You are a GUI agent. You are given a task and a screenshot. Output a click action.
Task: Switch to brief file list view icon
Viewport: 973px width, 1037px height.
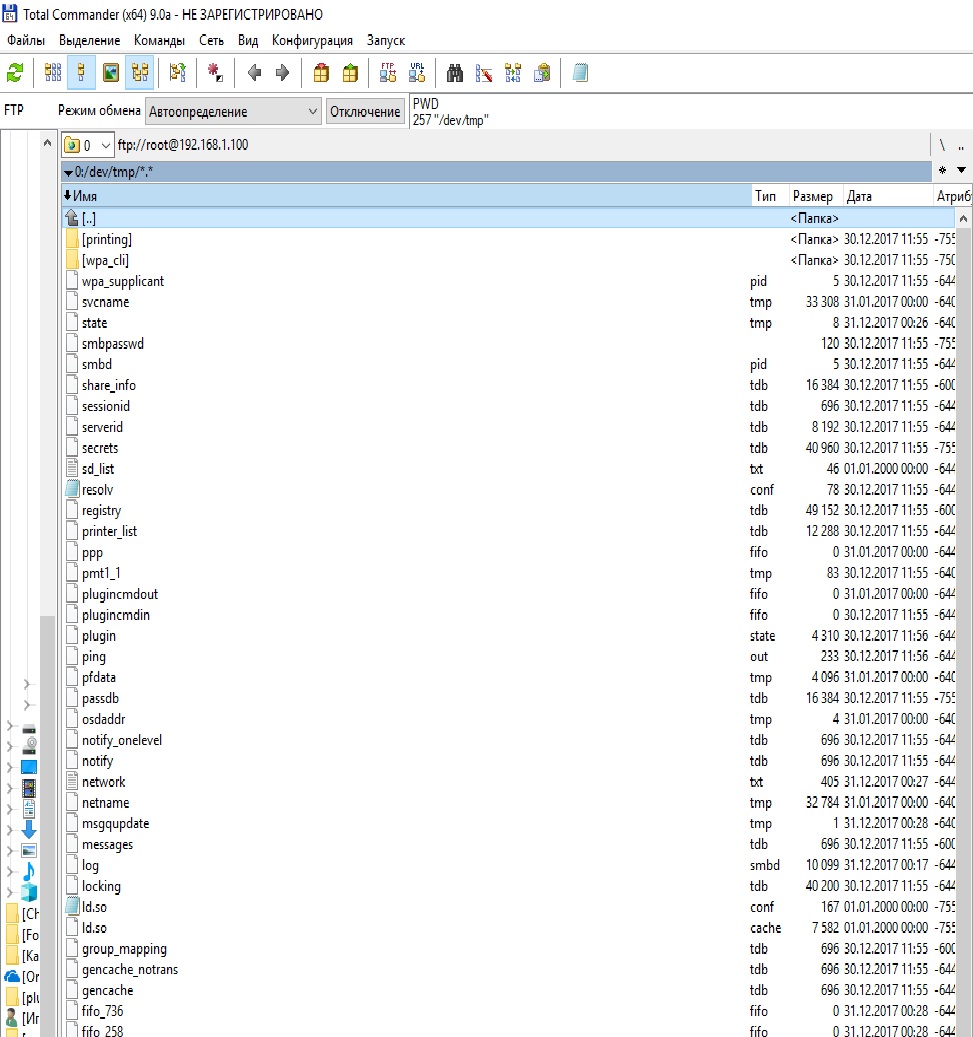[53, 73]
